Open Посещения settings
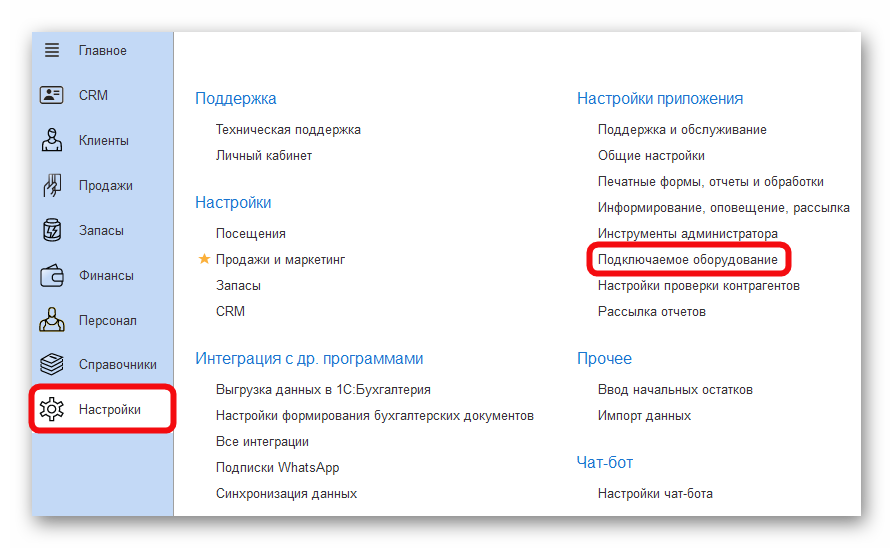 click(251, 234)
